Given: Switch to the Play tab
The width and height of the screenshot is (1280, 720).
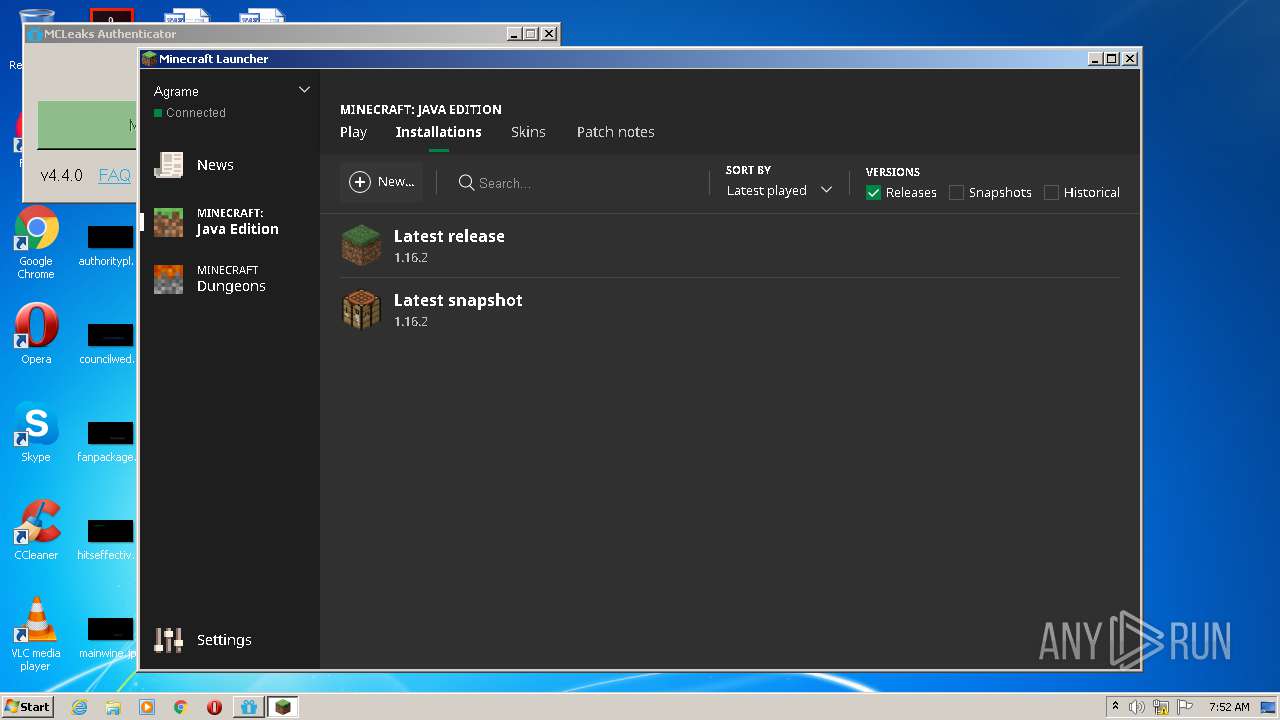Looking at the screenshot, I should pyautogui.click(x=353, y=132).
